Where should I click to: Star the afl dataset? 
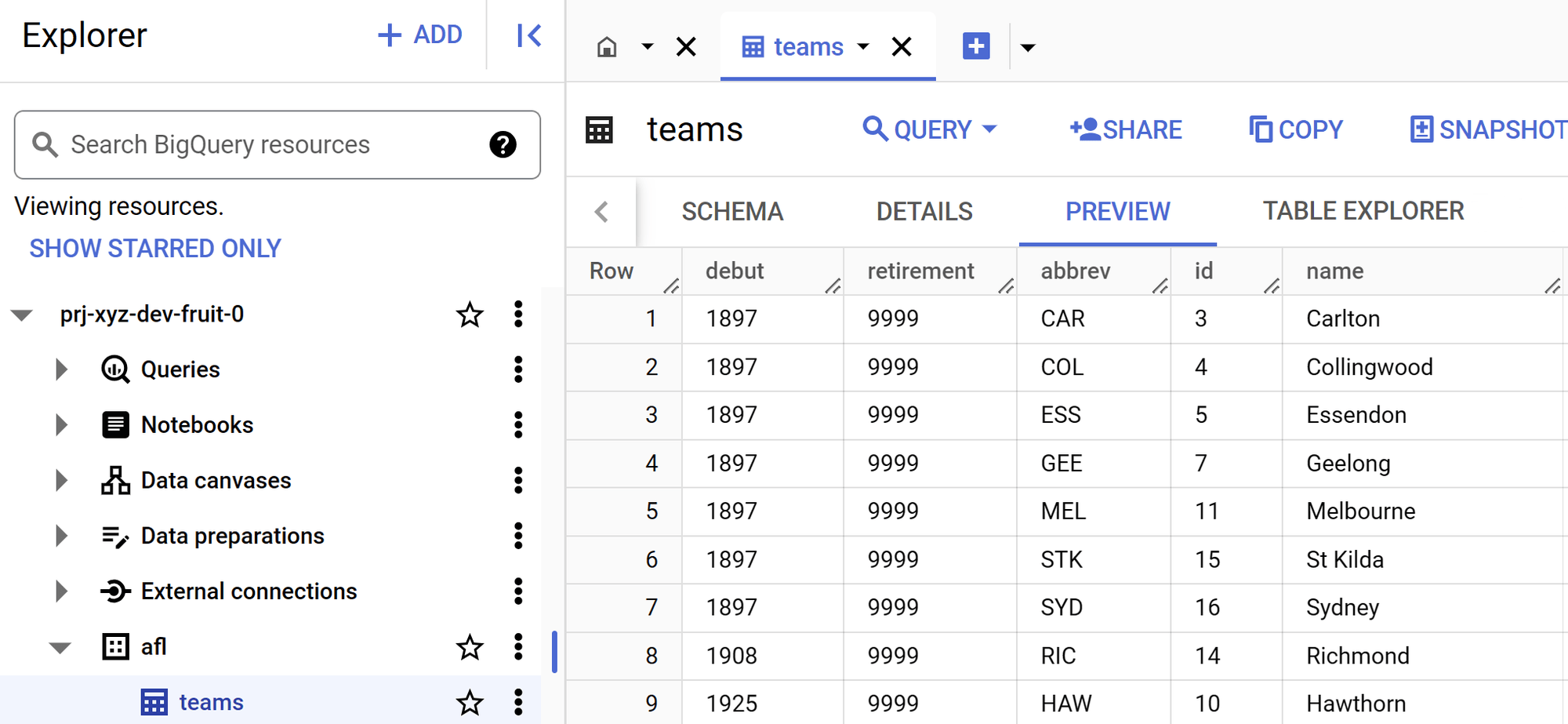[469, 647]
